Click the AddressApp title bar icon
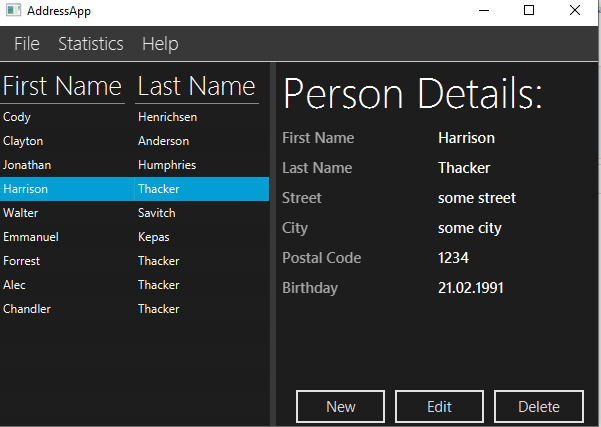Viewport: 601px width, 427px height. pyautogui.click(x=12, y=11)
